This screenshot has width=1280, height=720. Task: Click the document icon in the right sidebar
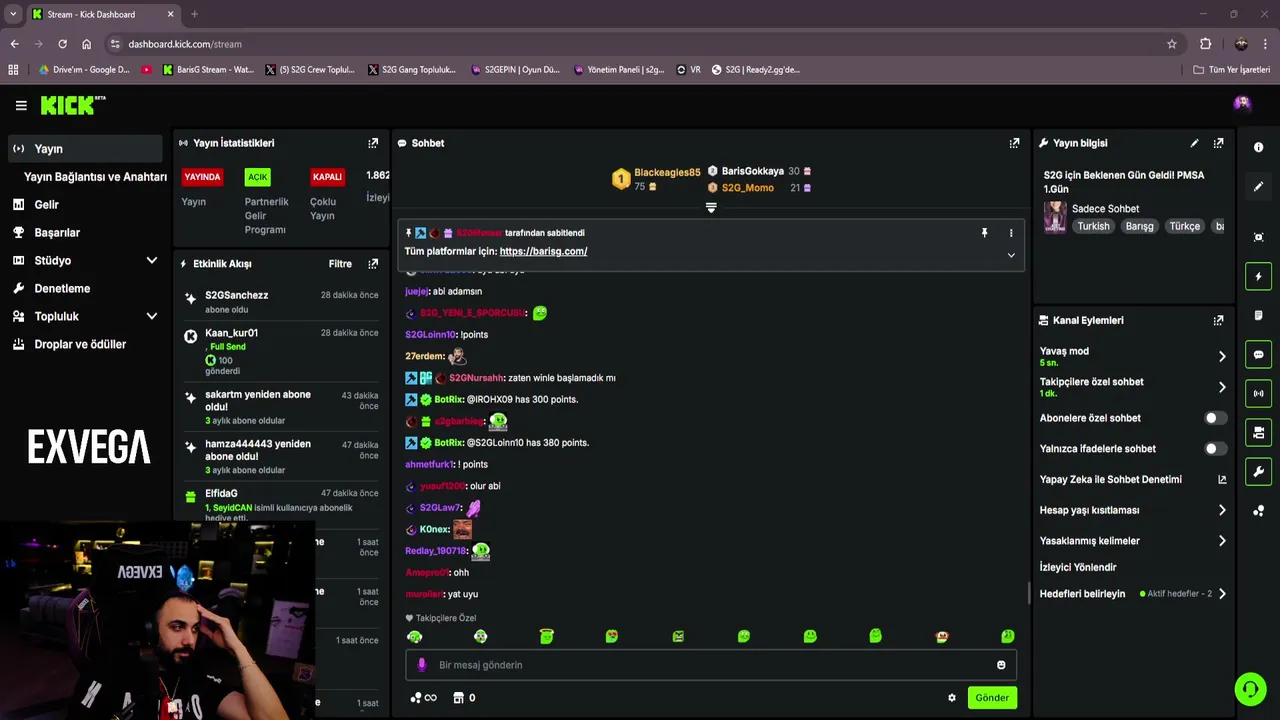[x=1258, y=315]
